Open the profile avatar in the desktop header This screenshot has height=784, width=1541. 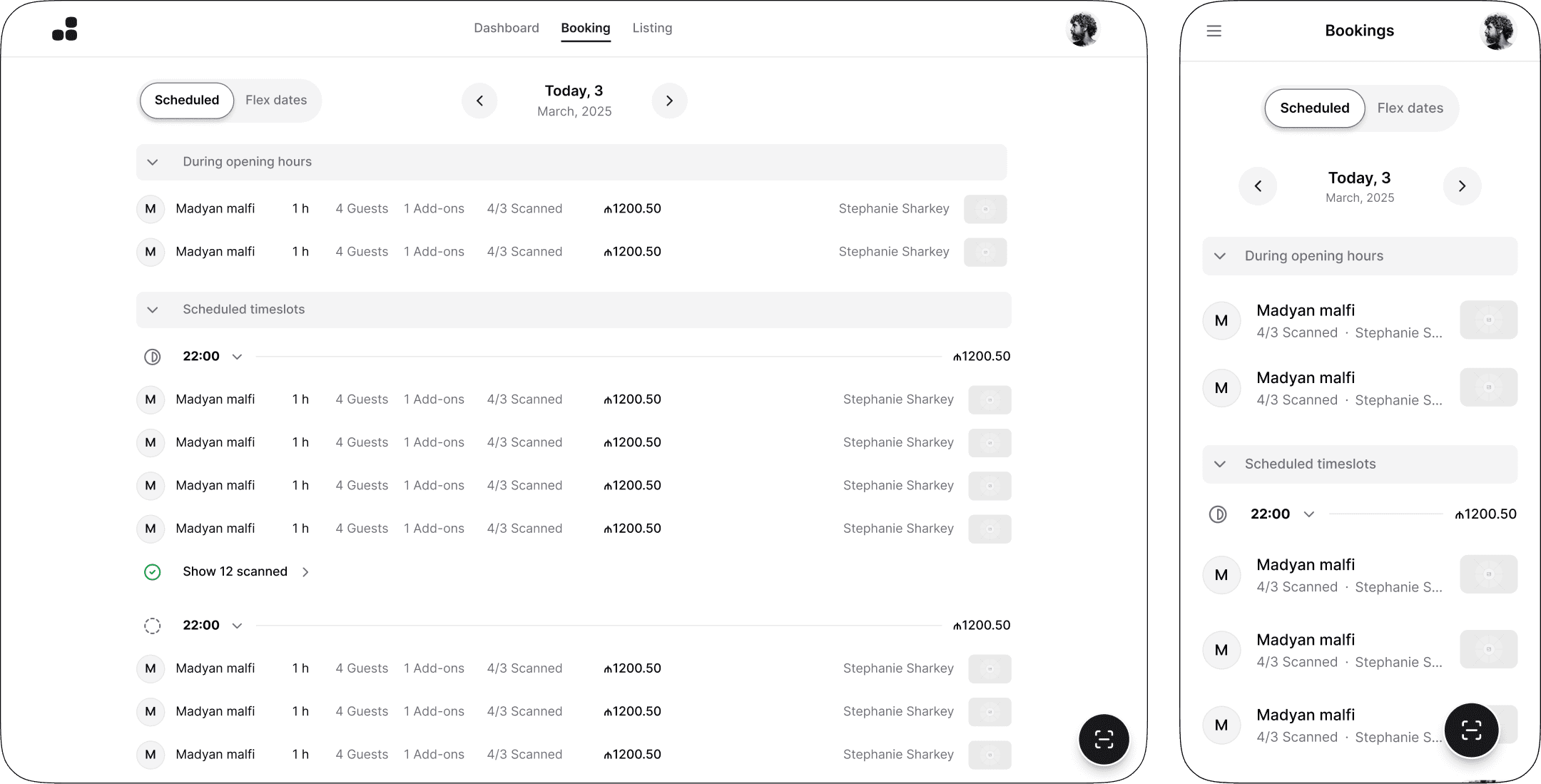tap(1083, 29)
